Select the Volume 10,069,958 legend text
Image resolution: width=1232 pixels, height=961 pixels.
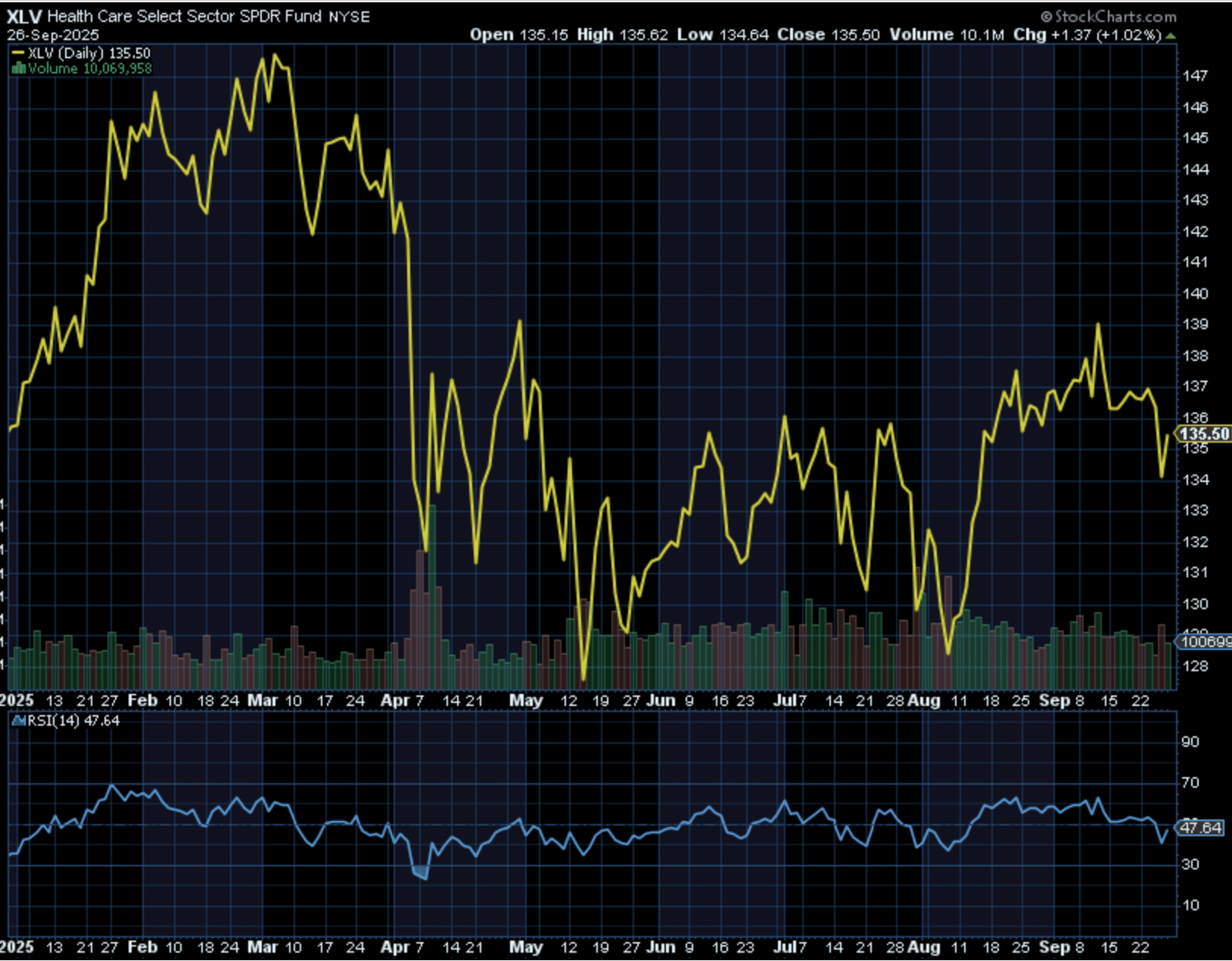click(89, 69)
